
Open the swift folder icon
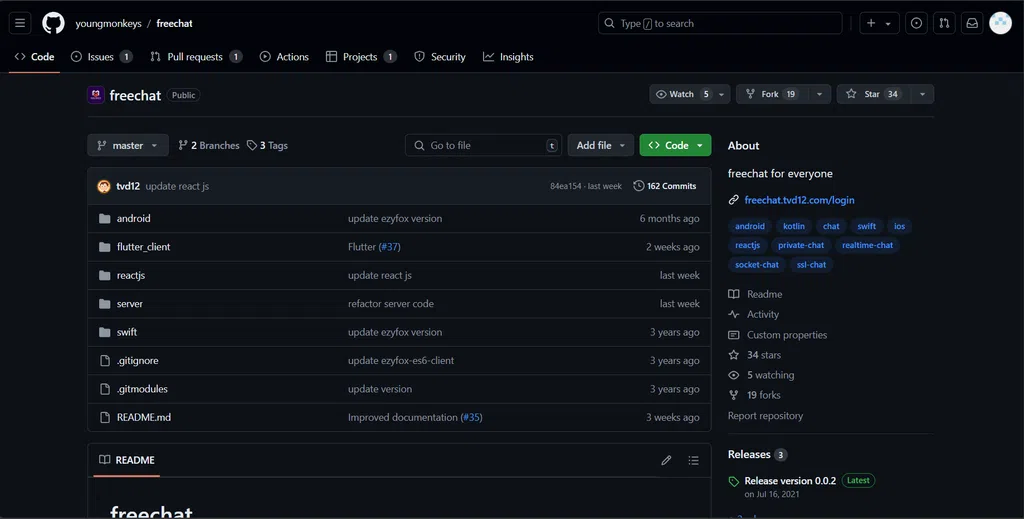104,332
